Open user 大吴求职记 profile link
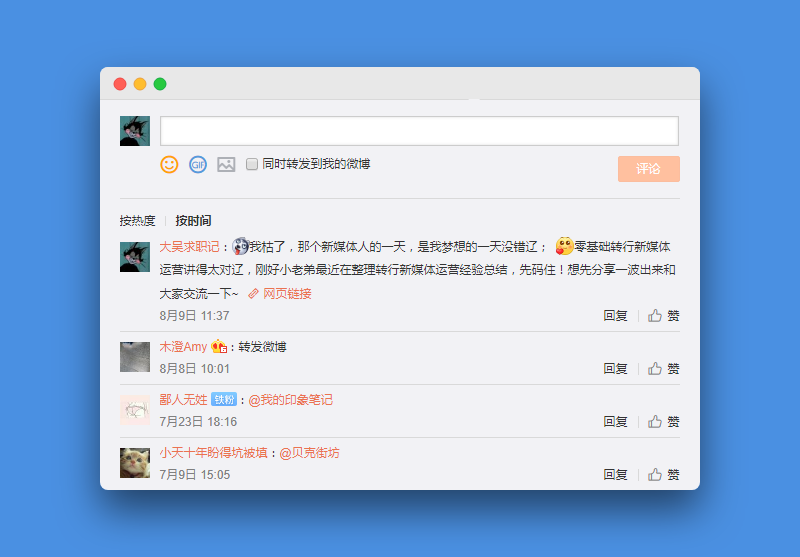The image size is (800, 557). point(189,247)
